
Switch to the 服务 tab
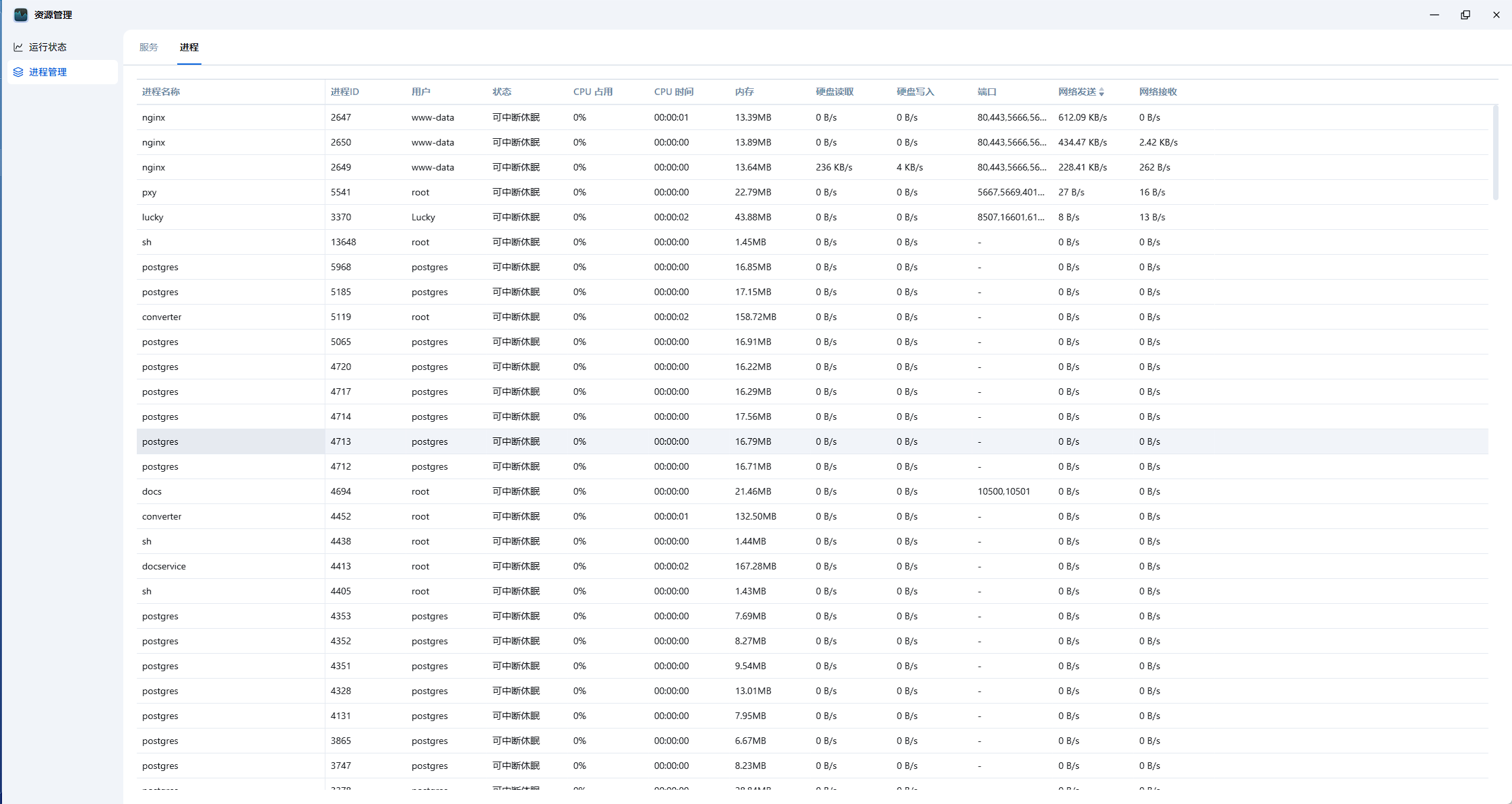(x=148, y=47)
